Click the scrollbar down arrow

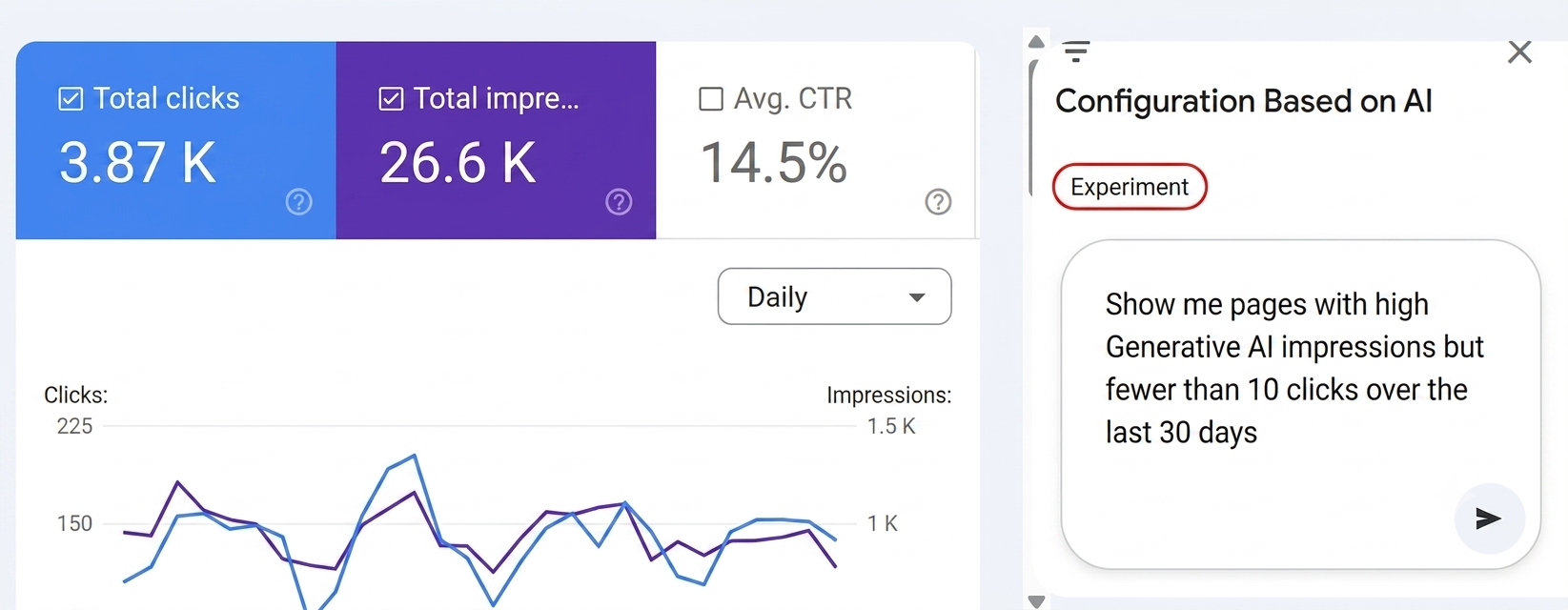point(1036,601)
